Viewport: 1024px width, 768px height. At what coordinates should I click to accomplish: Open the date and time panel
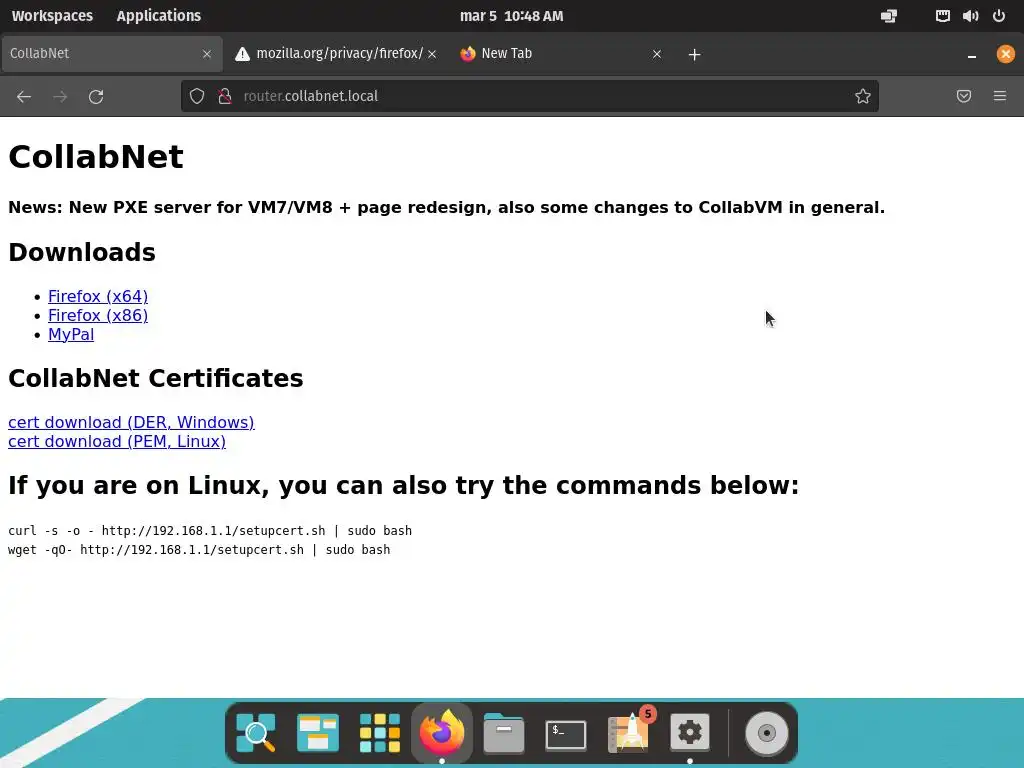click(x=511, y=16)
